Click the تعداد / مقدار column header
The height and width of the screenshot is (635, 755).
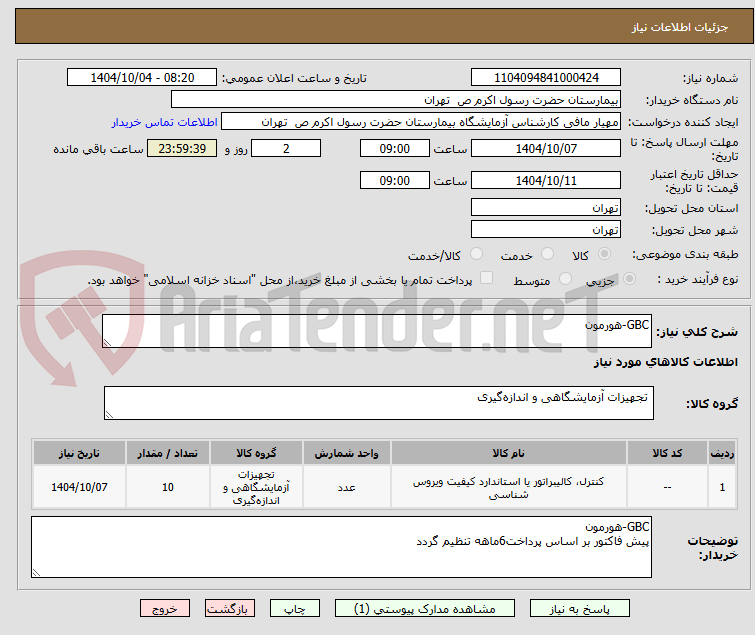click(168, 453)
